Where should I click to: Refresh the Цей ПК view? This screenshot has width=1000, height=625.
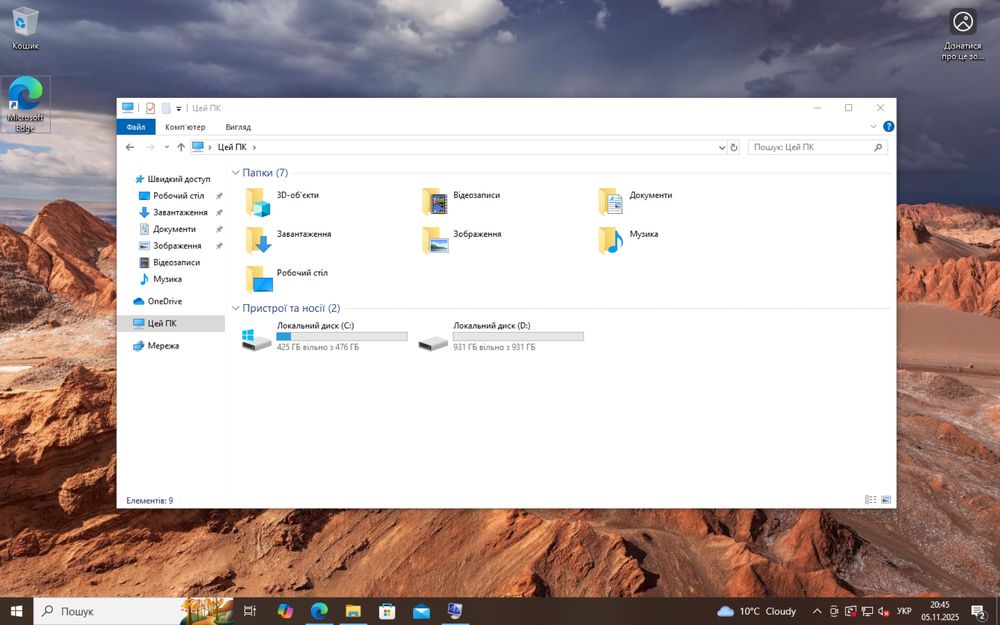coord(734,147)
